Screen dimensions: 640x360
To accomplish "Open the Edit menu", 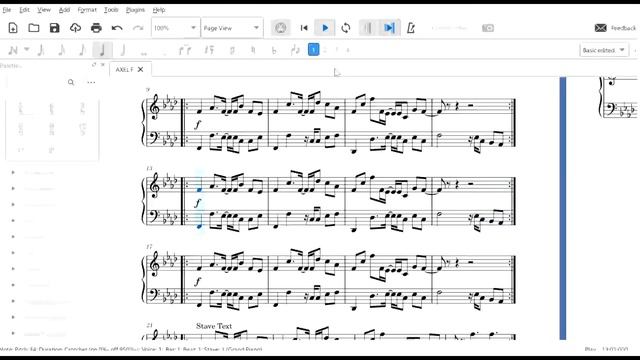I will 24,9.
